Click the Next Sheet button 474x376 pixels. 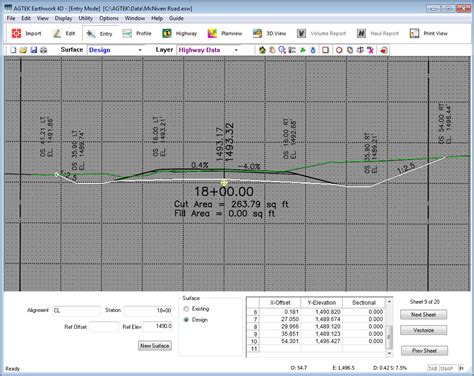[x=423, y=314]
